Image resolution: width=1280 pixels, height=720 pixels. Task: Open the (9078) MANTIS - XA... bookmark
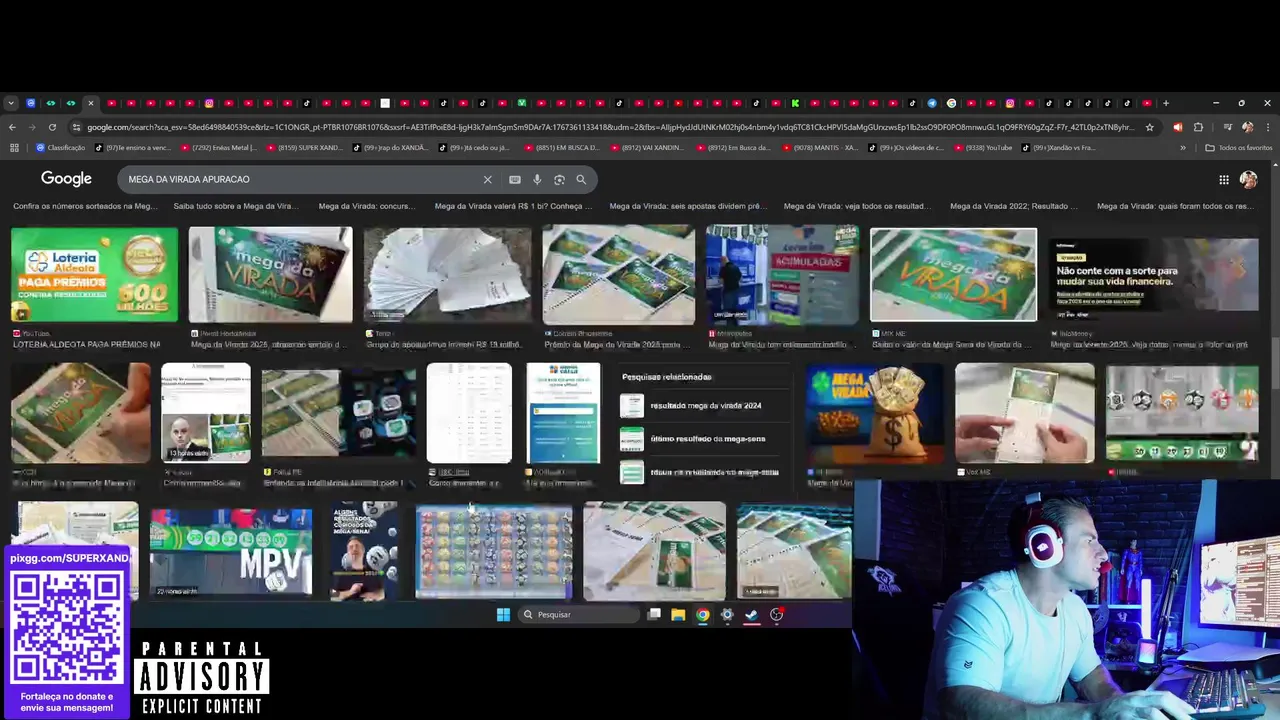click(x=820, y=148)
